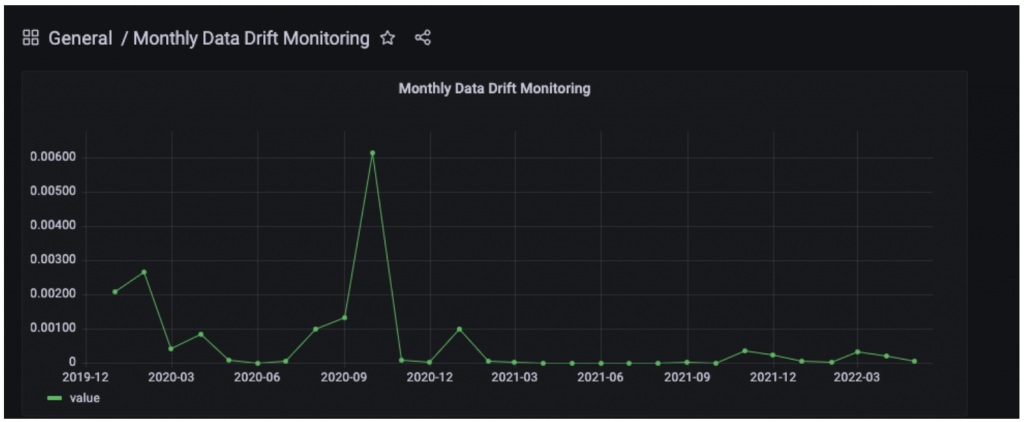Click the 2019-12 x-axis label
Viewport: 1024px width, 422px height.
click(x=86, y=377)
